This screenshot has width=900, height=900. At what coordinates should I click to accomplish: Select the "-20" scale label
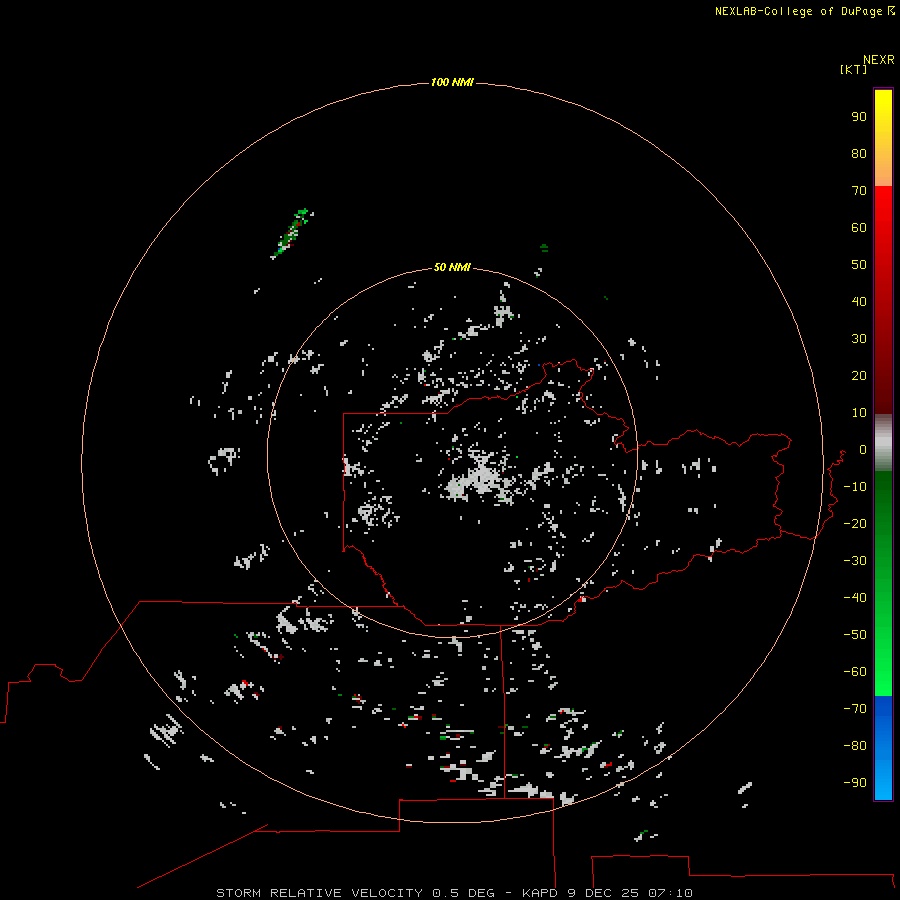click(855, 523)
